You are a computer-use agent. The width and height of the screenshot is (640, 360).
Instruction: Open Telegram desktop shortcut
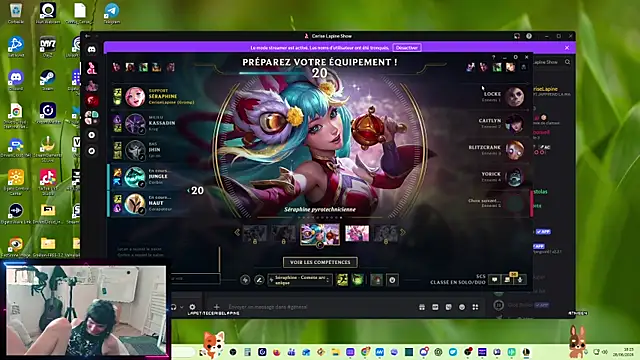point(111,13)
